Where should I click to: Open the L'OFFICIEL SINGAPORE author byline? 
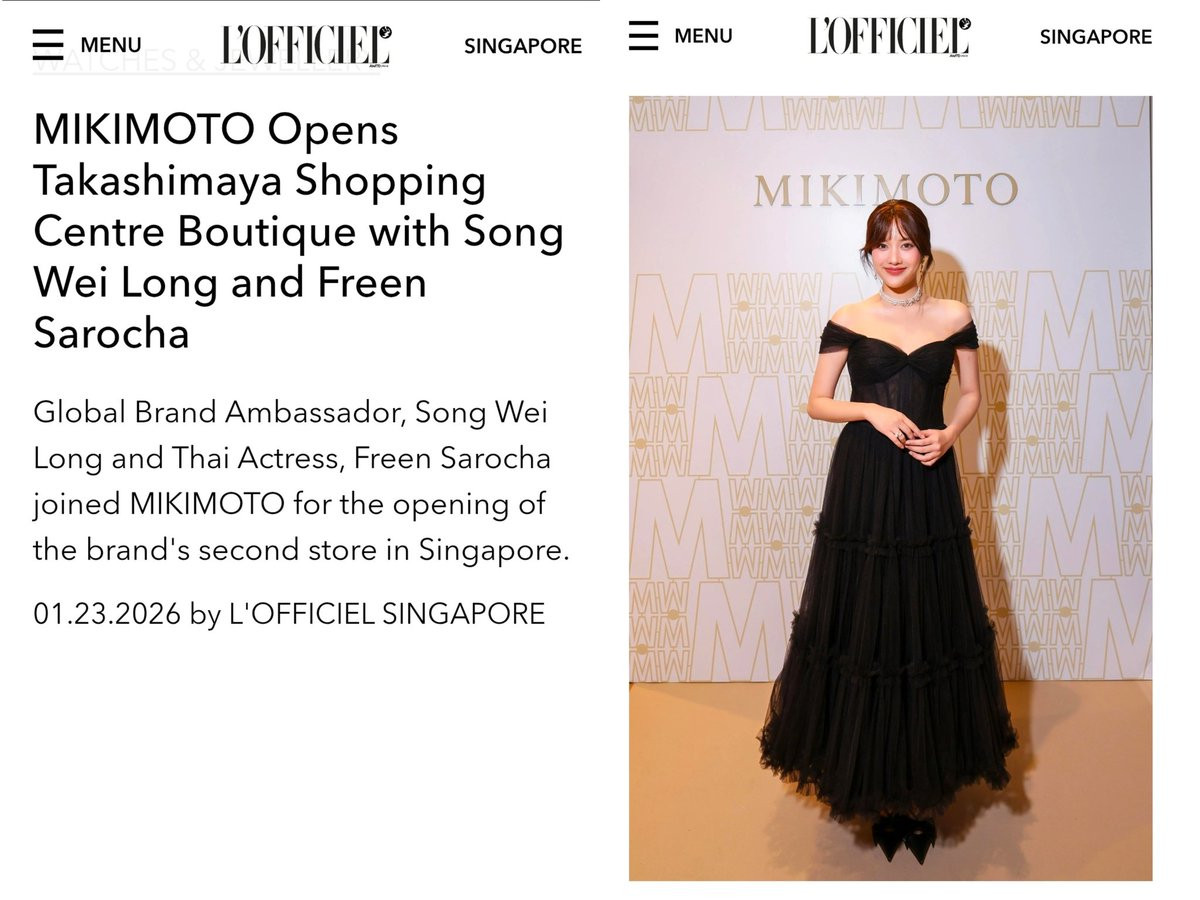tap(387, 614)
